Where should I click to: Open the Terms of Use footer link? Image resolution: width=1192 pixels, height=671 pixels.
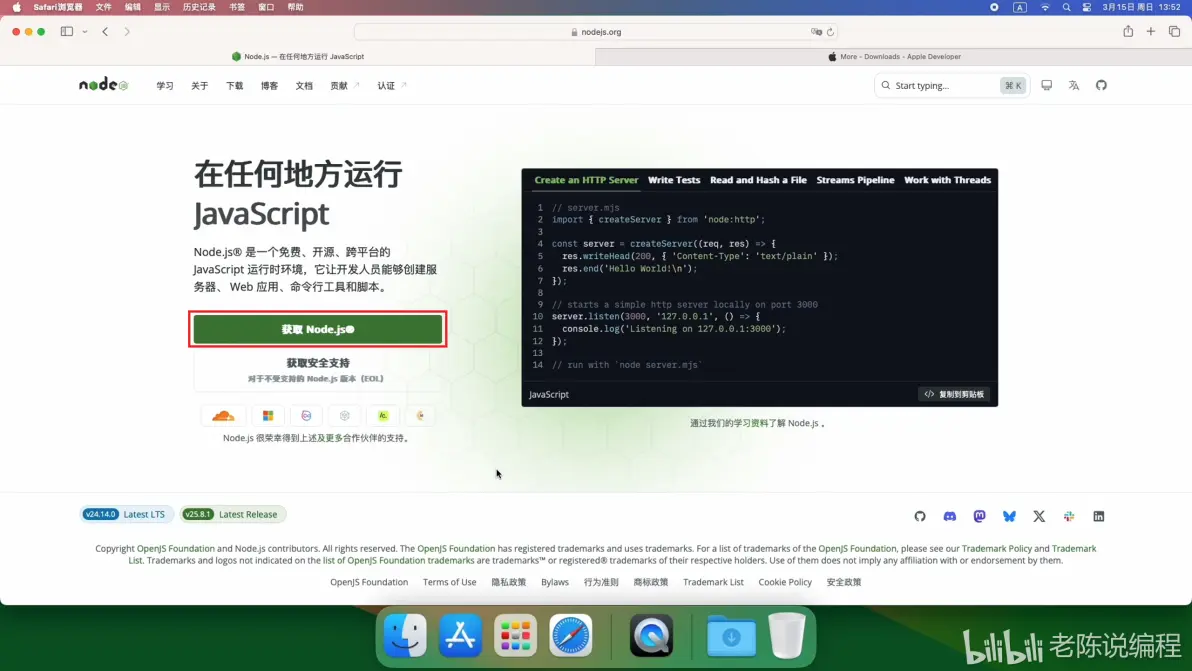click(x=449, y=582)
